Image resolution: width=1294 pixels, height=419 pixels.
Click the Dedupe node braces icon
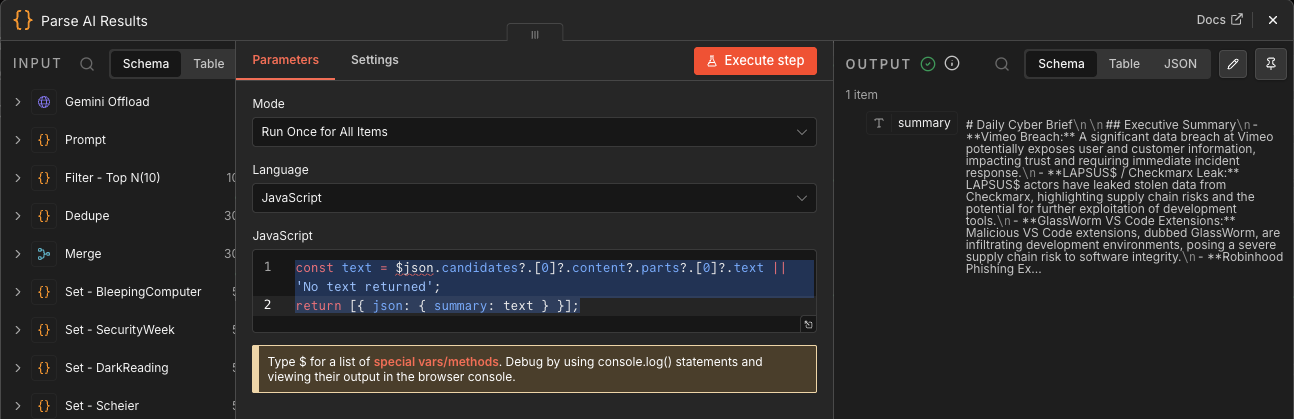point(43,216)
